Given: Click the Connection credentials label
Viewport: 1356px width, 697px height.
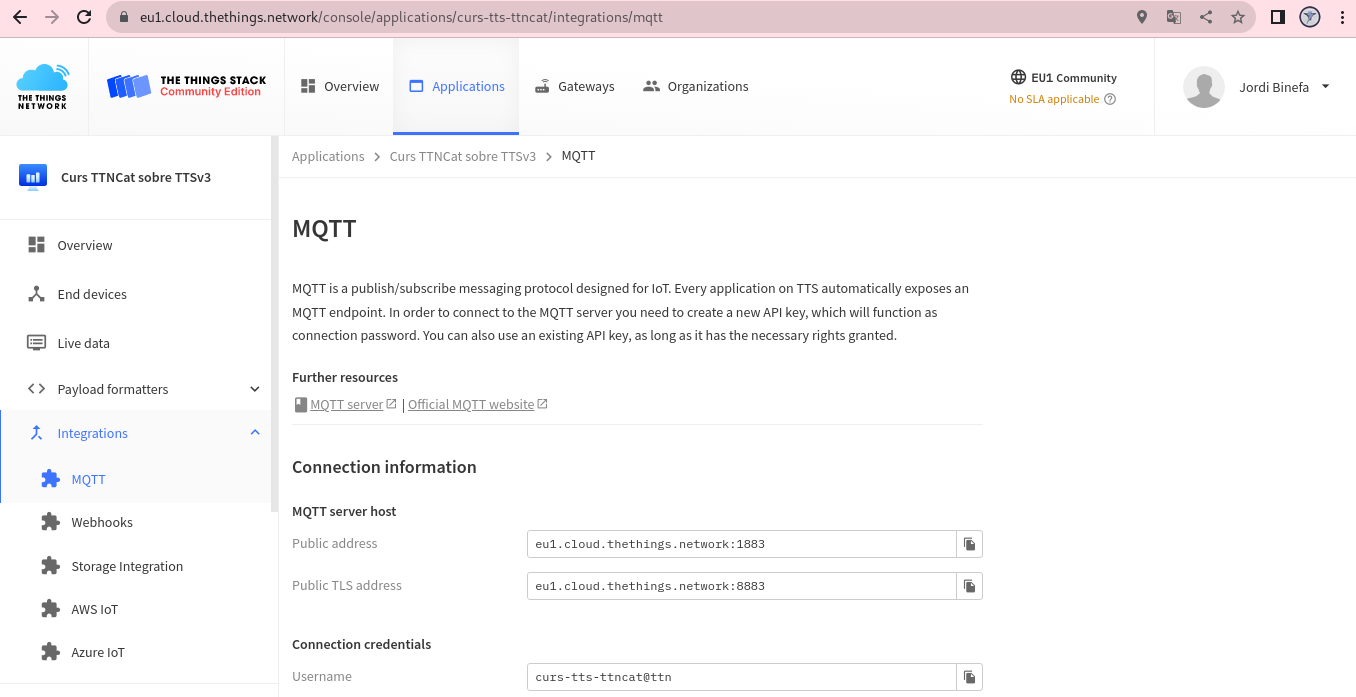Looking at the screenshot, I should [362, 644].
